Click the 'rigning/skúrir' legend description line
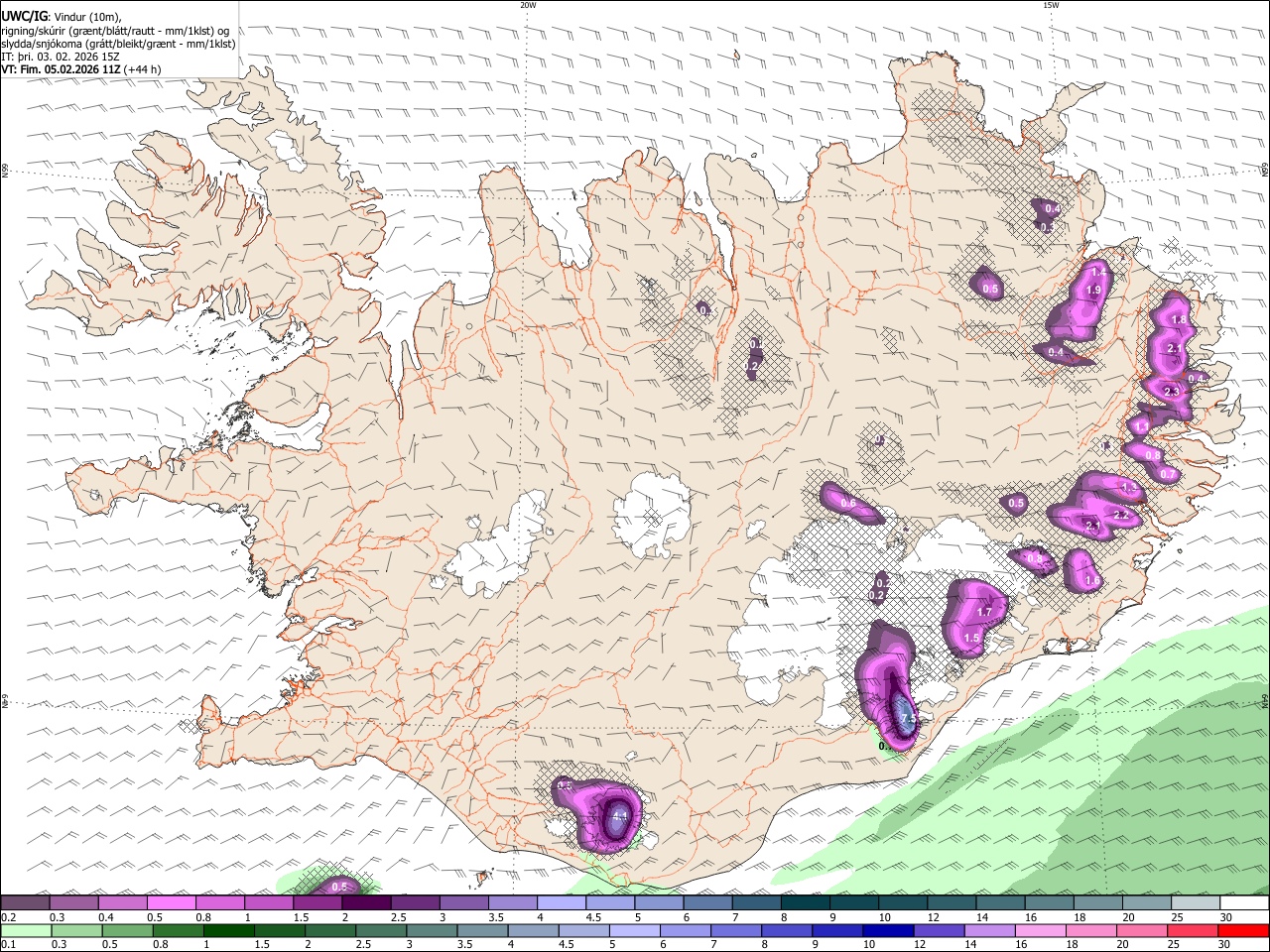Image resolution: width=1270 pixels, height=952 pixels. [x=116, y=31]
